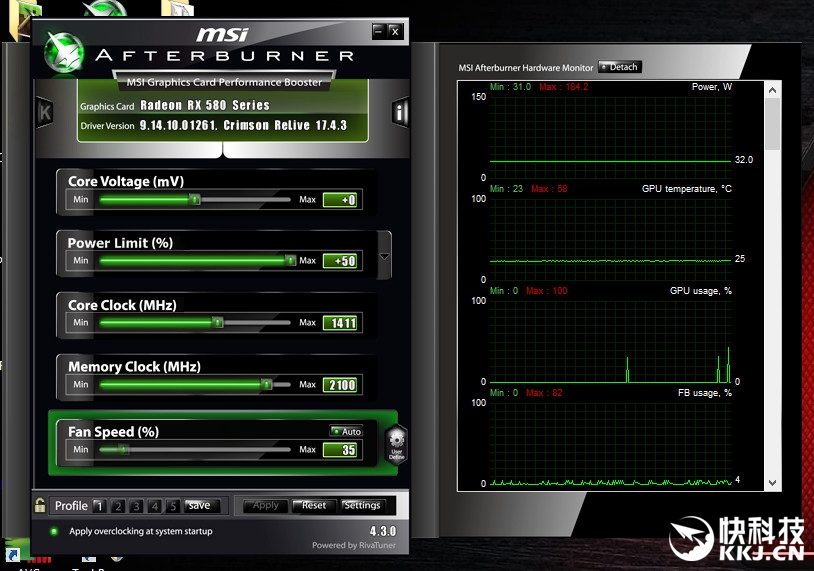Click the Core Voltage value field

[340, 200]
